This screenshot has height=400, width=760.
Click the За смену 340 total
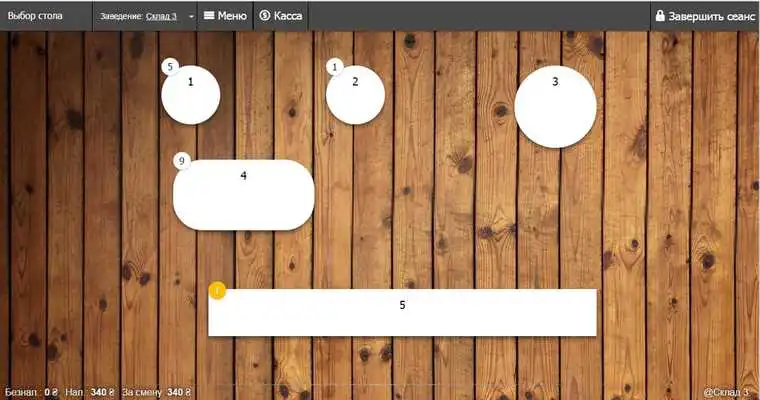(157, 392)
